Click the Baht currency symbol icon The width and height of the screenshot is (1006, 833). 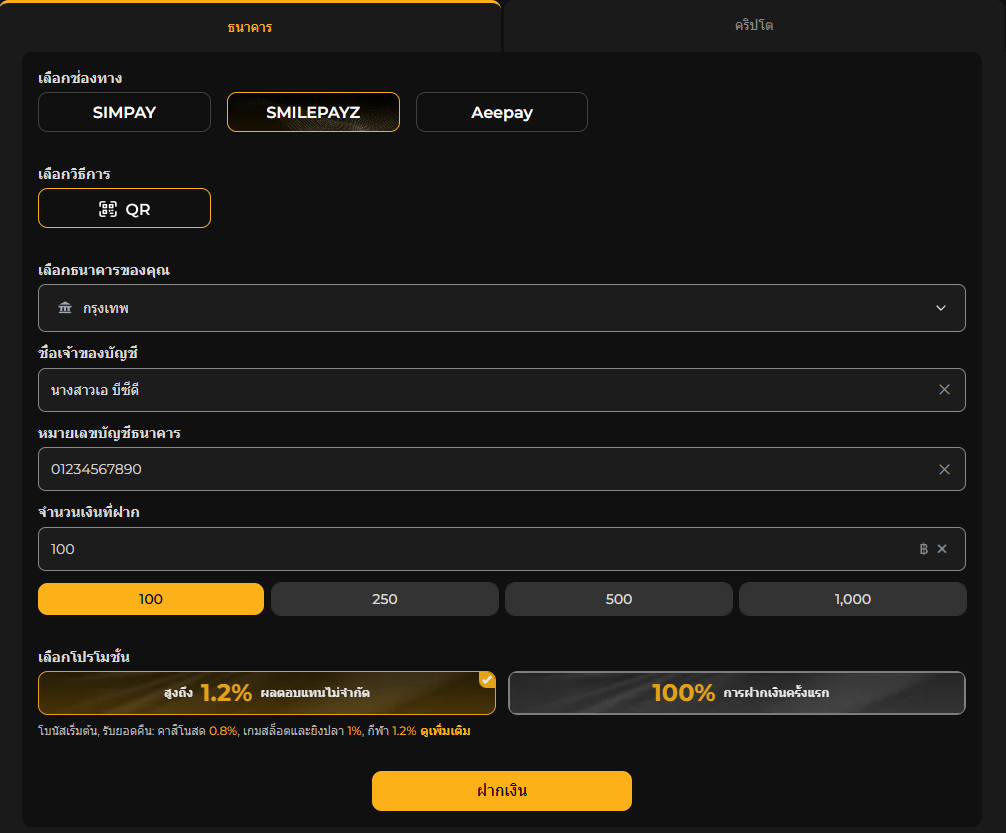pos(923,549)
